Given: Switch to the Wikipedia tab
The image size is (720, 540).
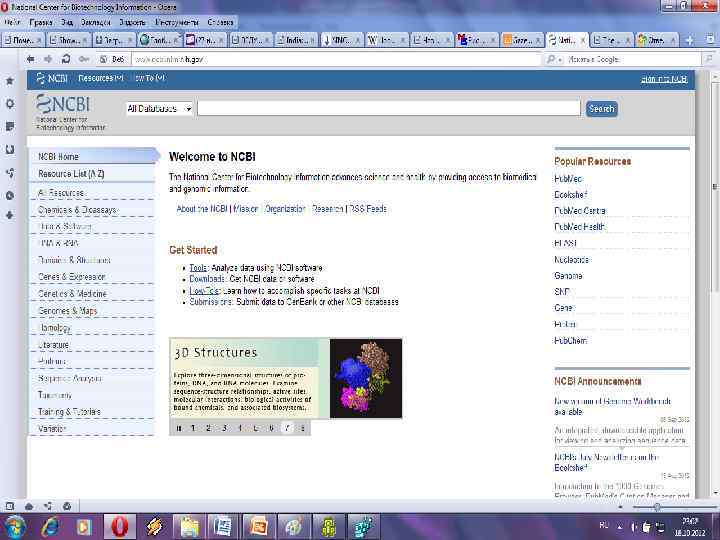Looking at the screenshot, I should (x=385, y=40).
